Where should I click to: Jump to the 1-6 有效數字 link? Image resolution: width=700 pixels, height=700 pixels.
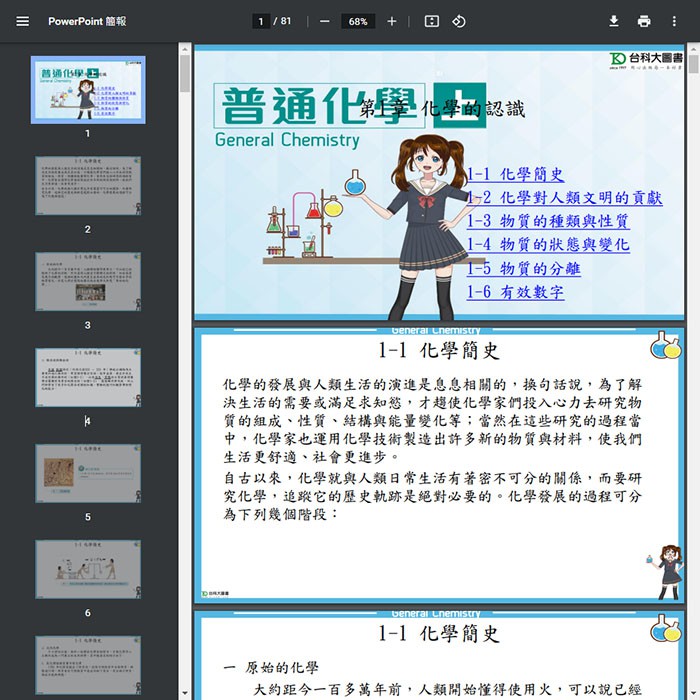515,293
